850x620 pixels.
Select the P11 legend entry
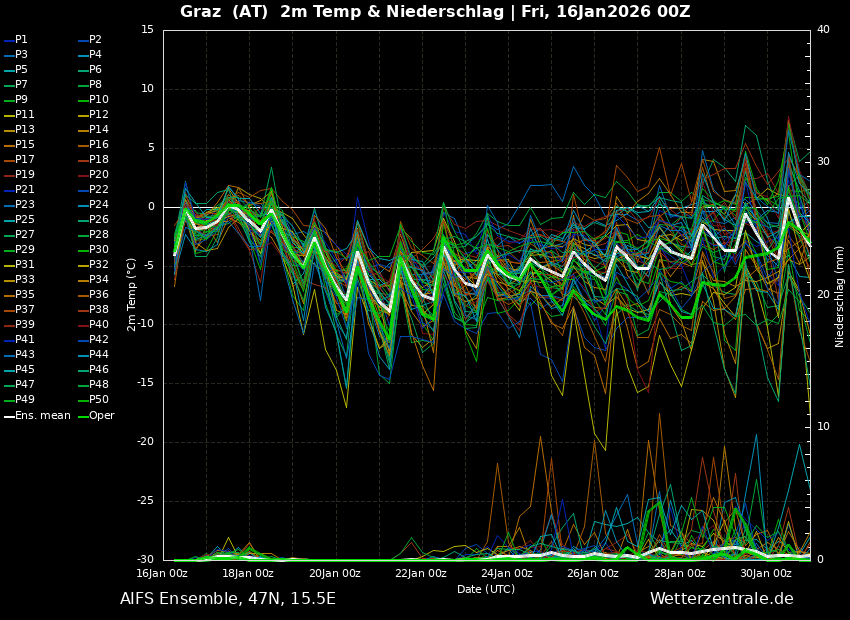(19, 114)
